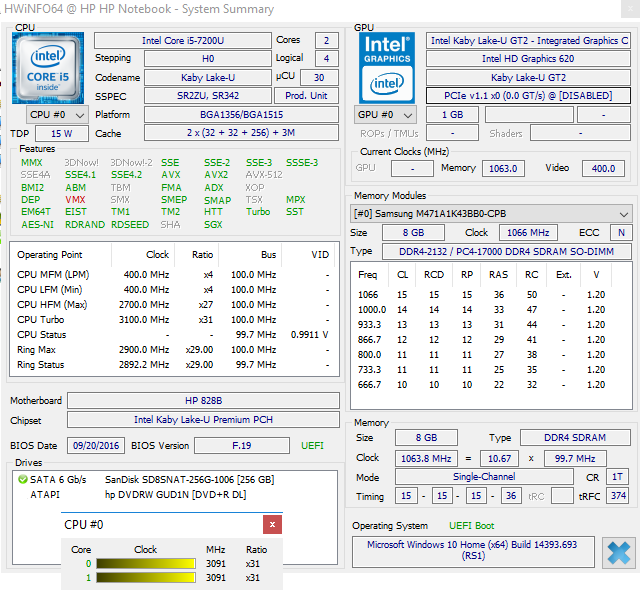Click the AES-NI feature label
640x591 pixels.
pos(38,225)
